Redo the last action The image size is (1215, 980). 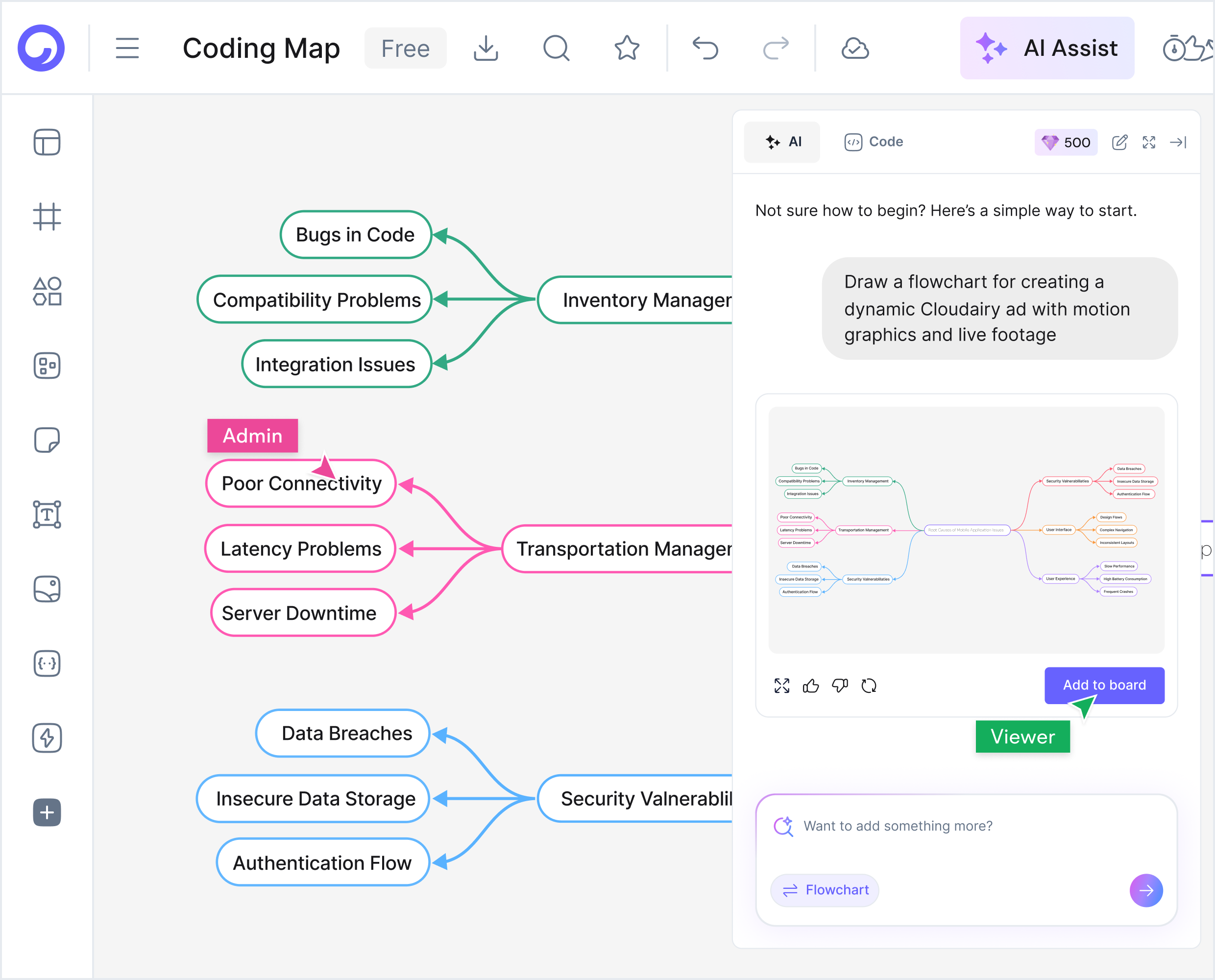point(776,48)
